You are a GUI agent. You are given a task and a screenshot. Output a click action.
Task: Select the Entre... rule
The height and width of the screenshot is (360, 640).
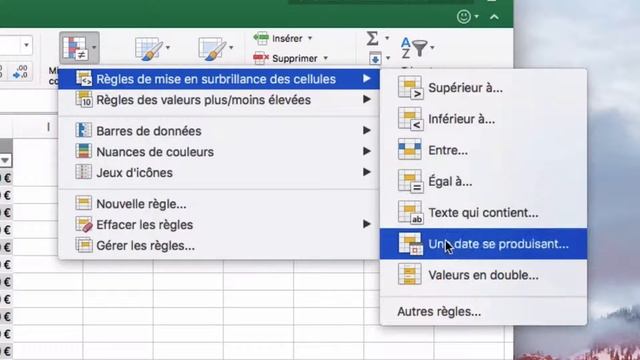(483, 150)
